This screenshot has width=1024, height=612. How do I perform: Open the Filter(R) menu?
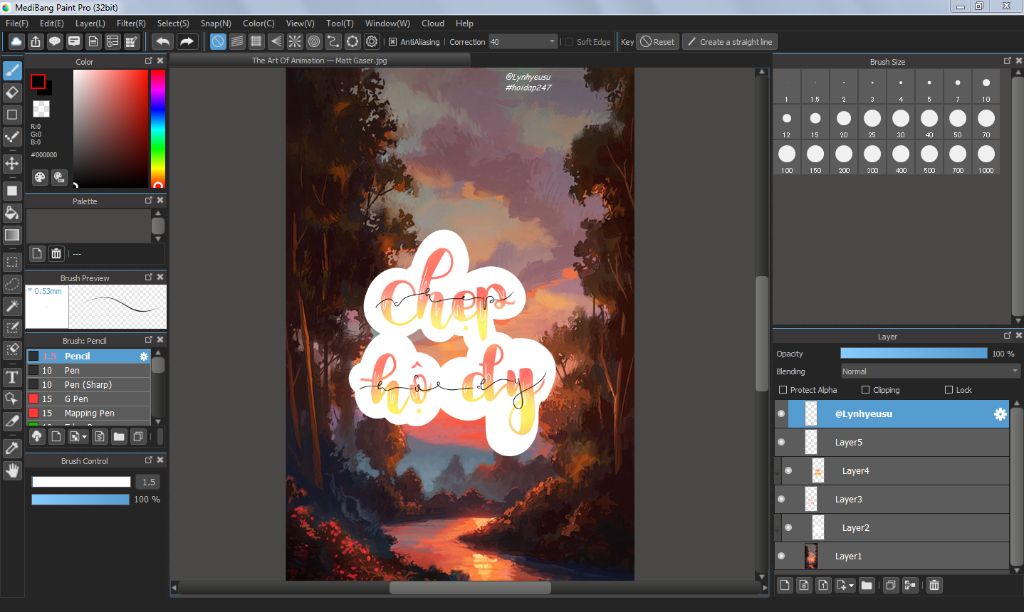[131, 24]
